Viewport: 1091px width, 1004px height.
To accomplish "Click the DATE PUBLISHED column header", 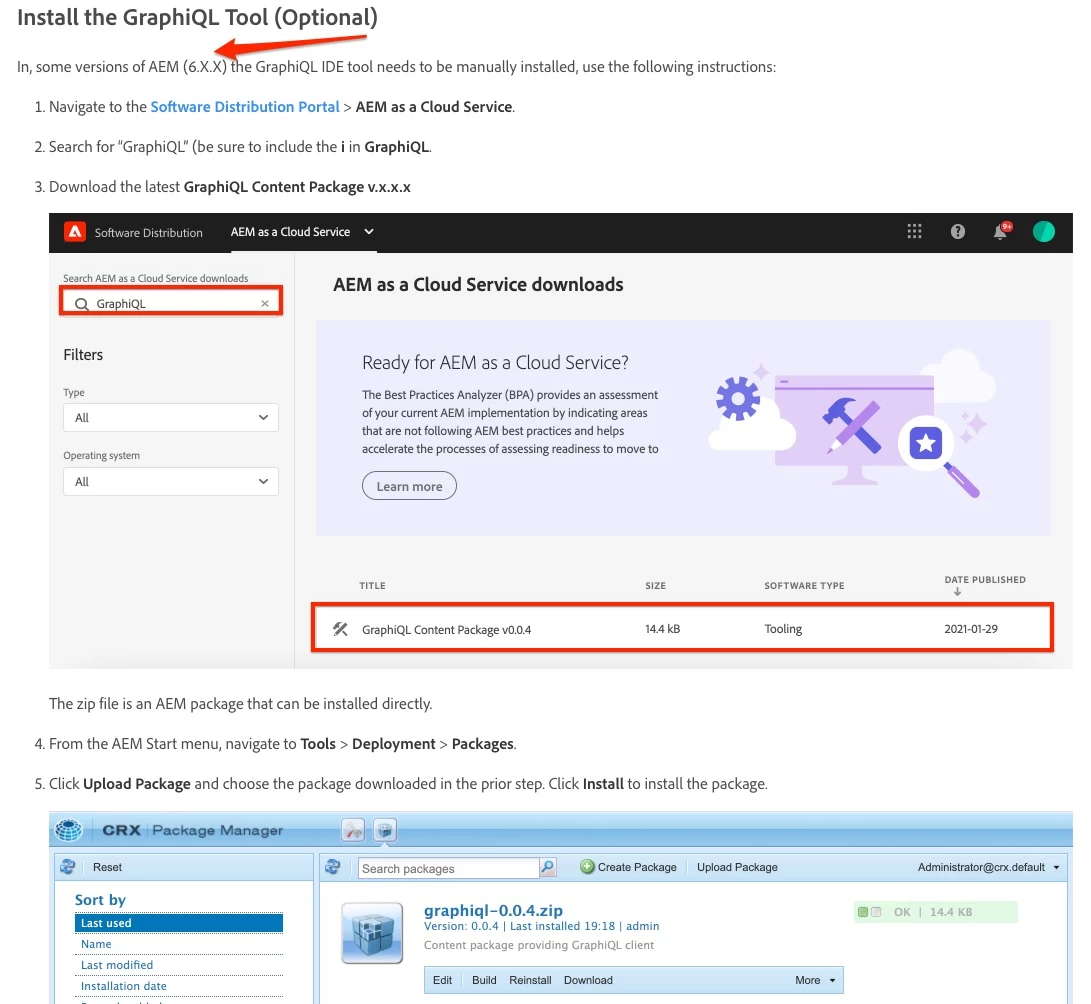I will coord(985,580).
